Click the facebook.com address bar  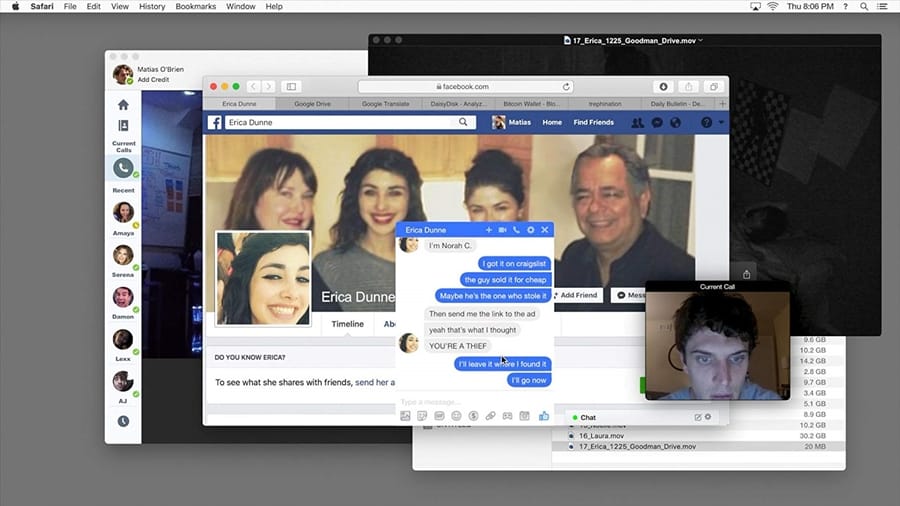[465, 87]
